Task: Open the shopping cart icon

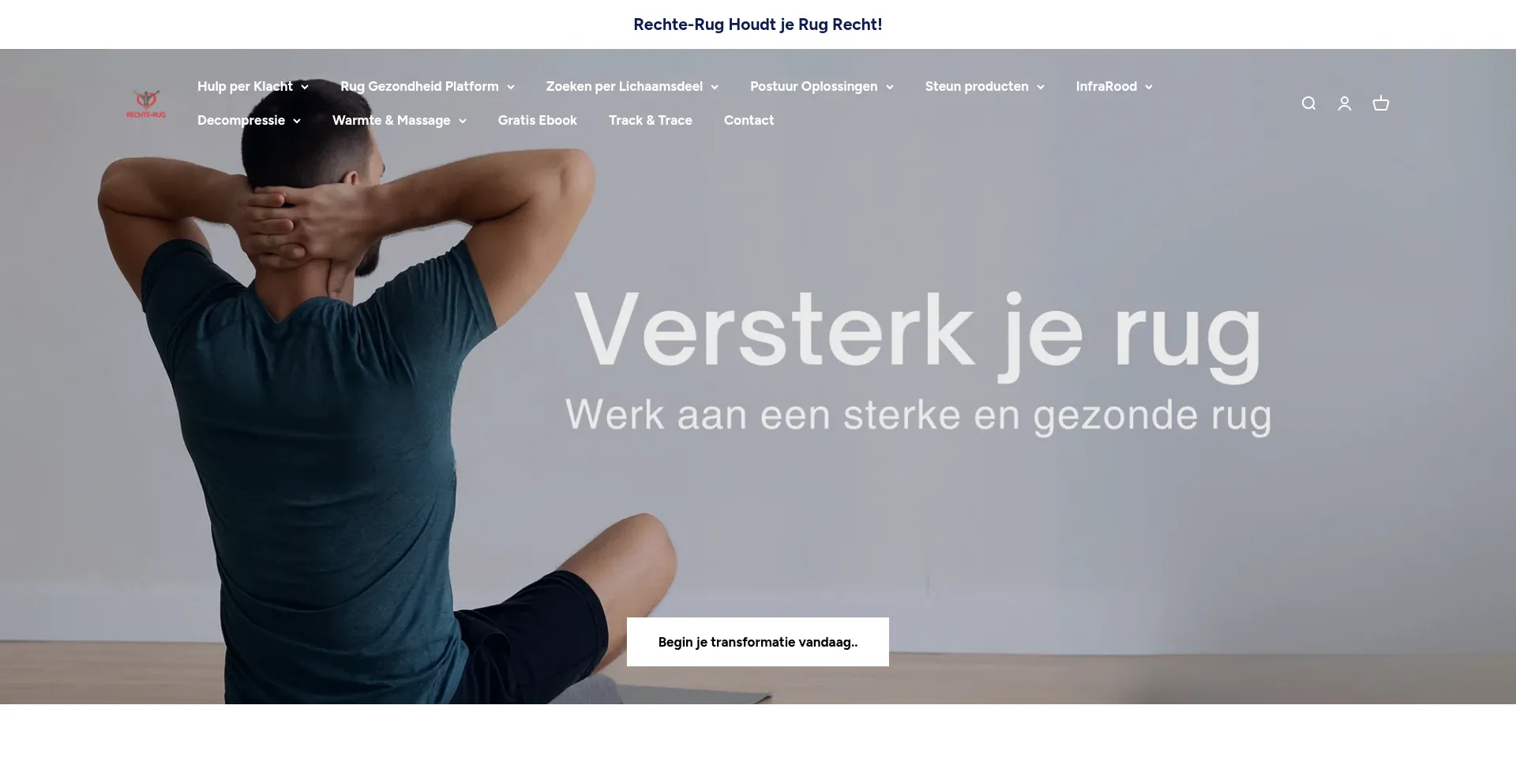Action: pos(1381,103)
